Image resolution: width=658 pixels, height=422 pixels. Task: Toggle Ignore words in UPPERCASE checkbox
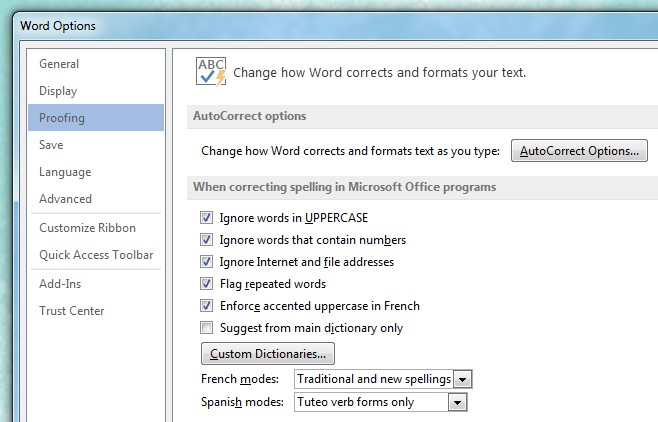pos(206,217)
